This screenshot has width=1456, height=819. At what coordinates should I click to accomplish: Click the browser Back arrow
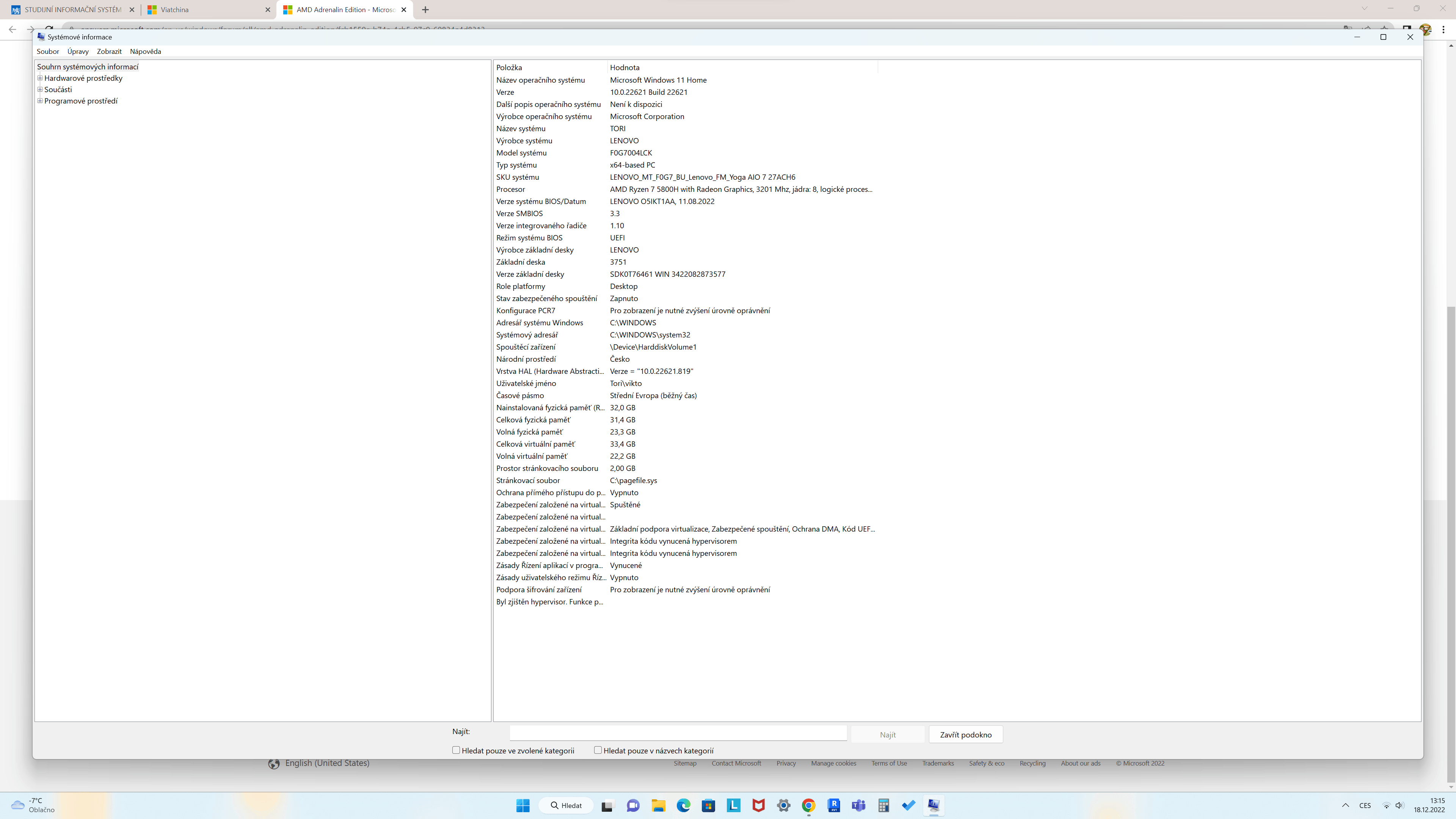pos(13,30)
